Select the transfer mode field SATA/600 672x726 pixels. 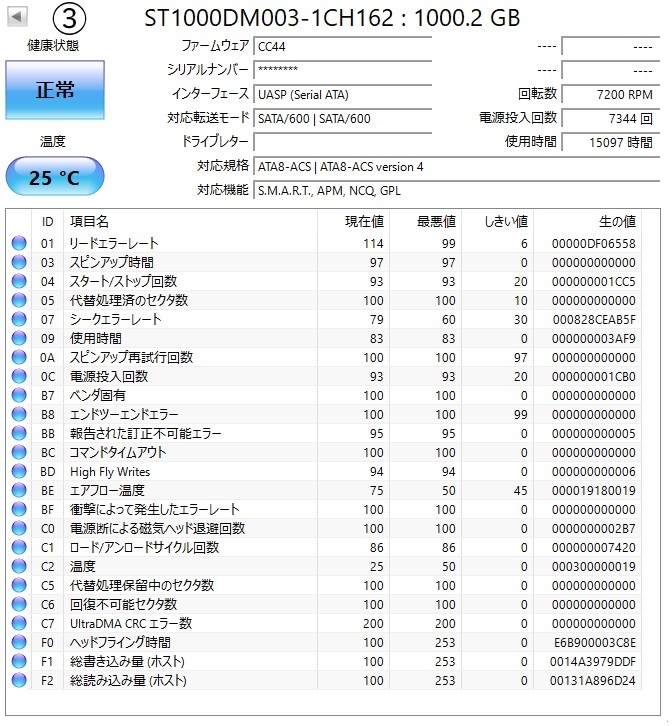pyautogui.click(x=343, y=119)
